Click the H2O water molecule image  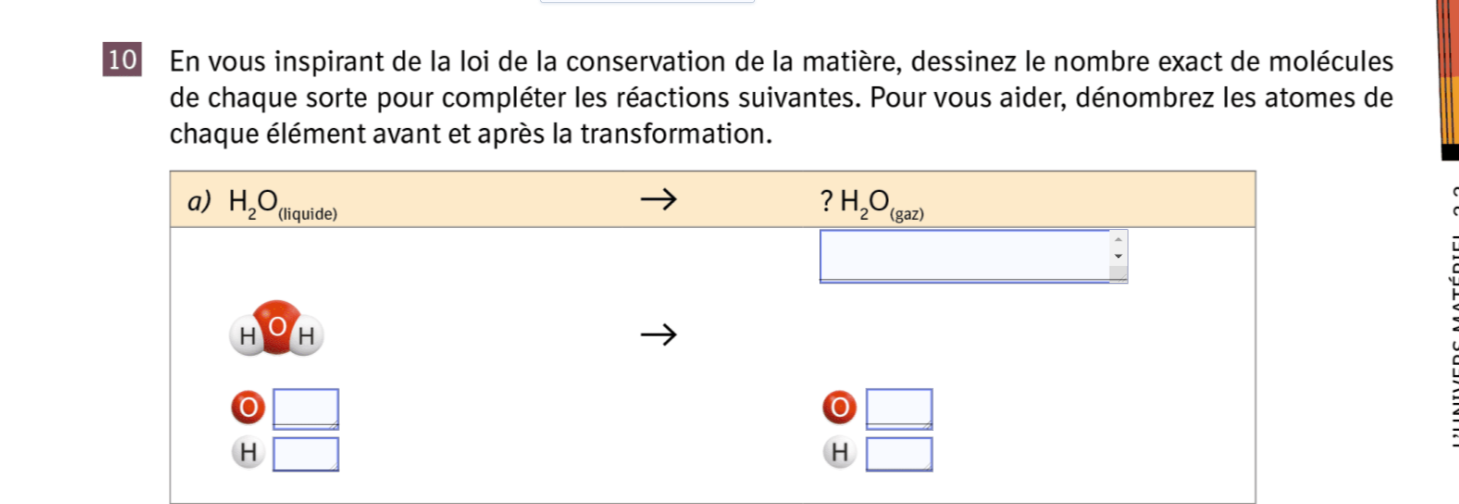277,328
